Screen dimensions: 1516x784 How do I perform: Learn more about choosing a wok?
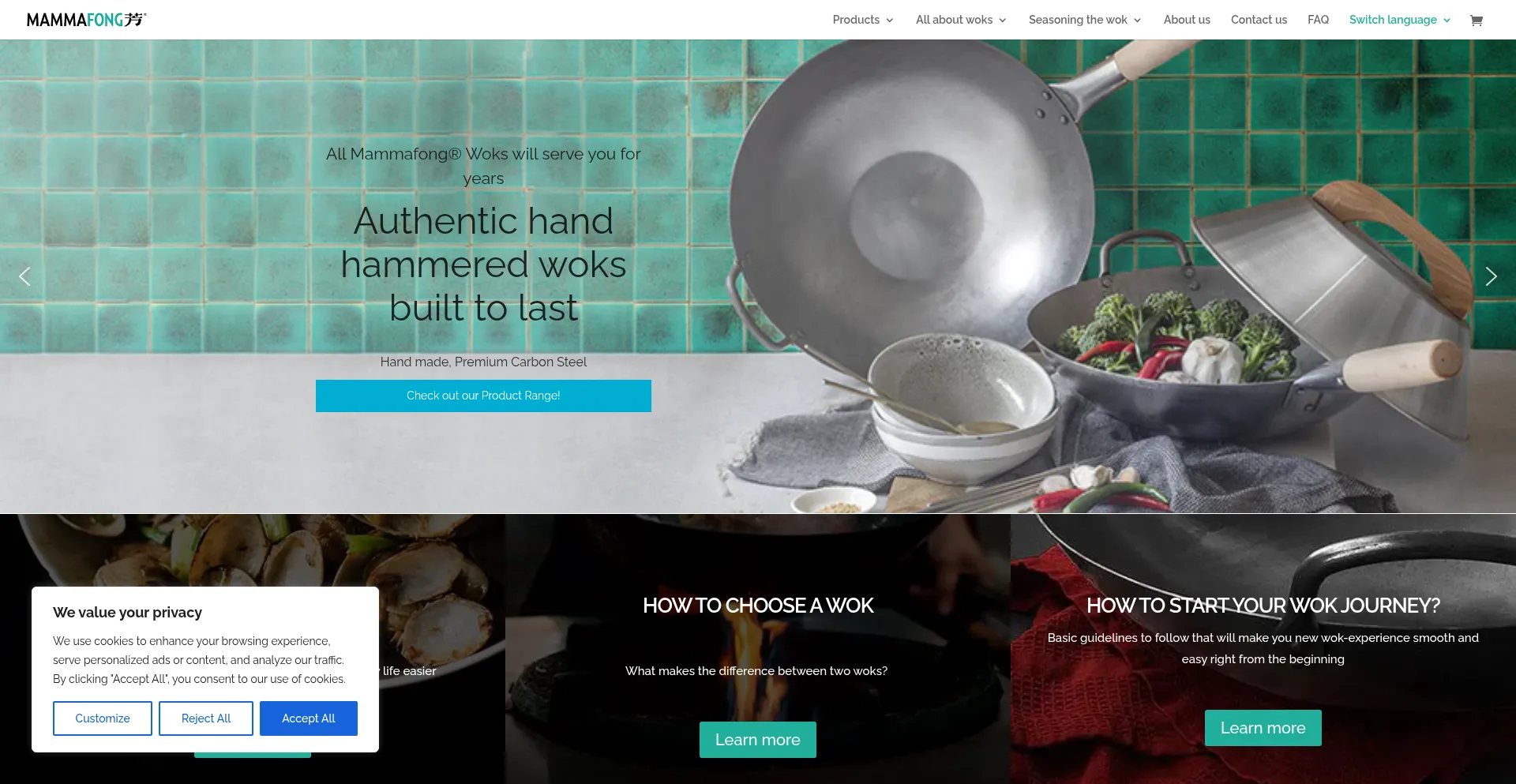click(758, 740)
